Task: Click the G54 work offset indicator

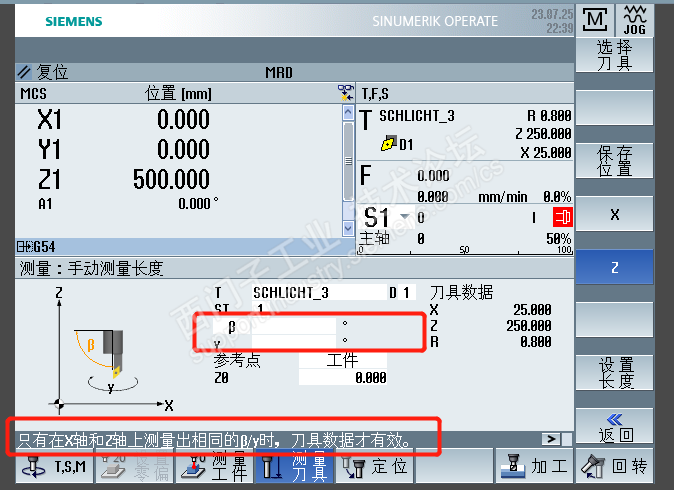Action: click(36, 247)
